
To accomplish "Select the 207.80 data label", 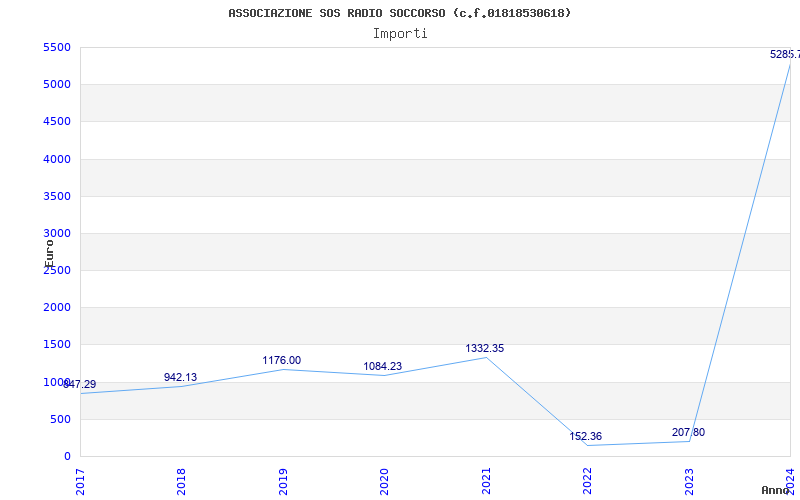I will pyautogui.click(x=688, y=433).
